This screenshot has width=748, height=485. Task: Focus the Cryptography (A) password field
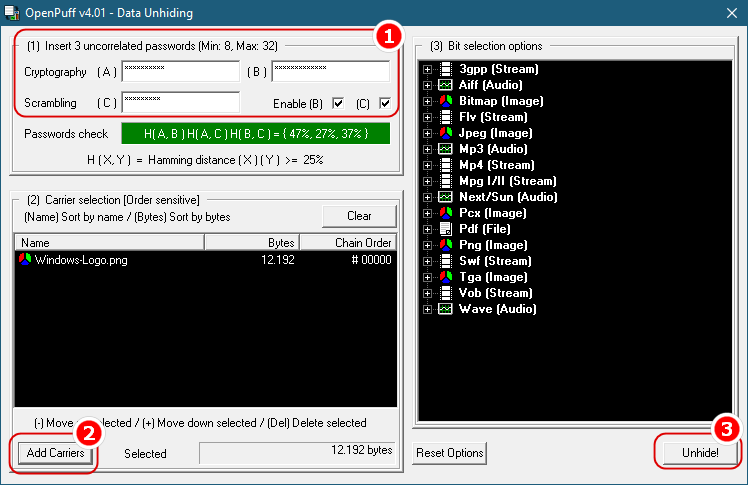[x=181, y=72]
